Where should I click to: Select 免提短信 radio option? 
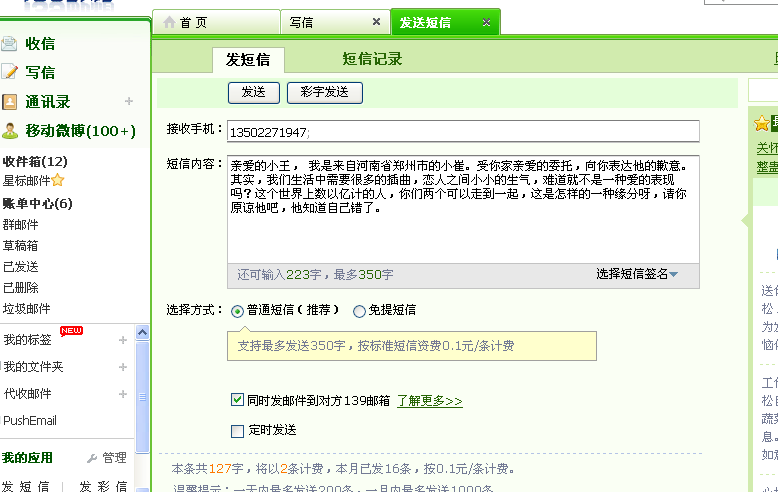coord(359,311)
